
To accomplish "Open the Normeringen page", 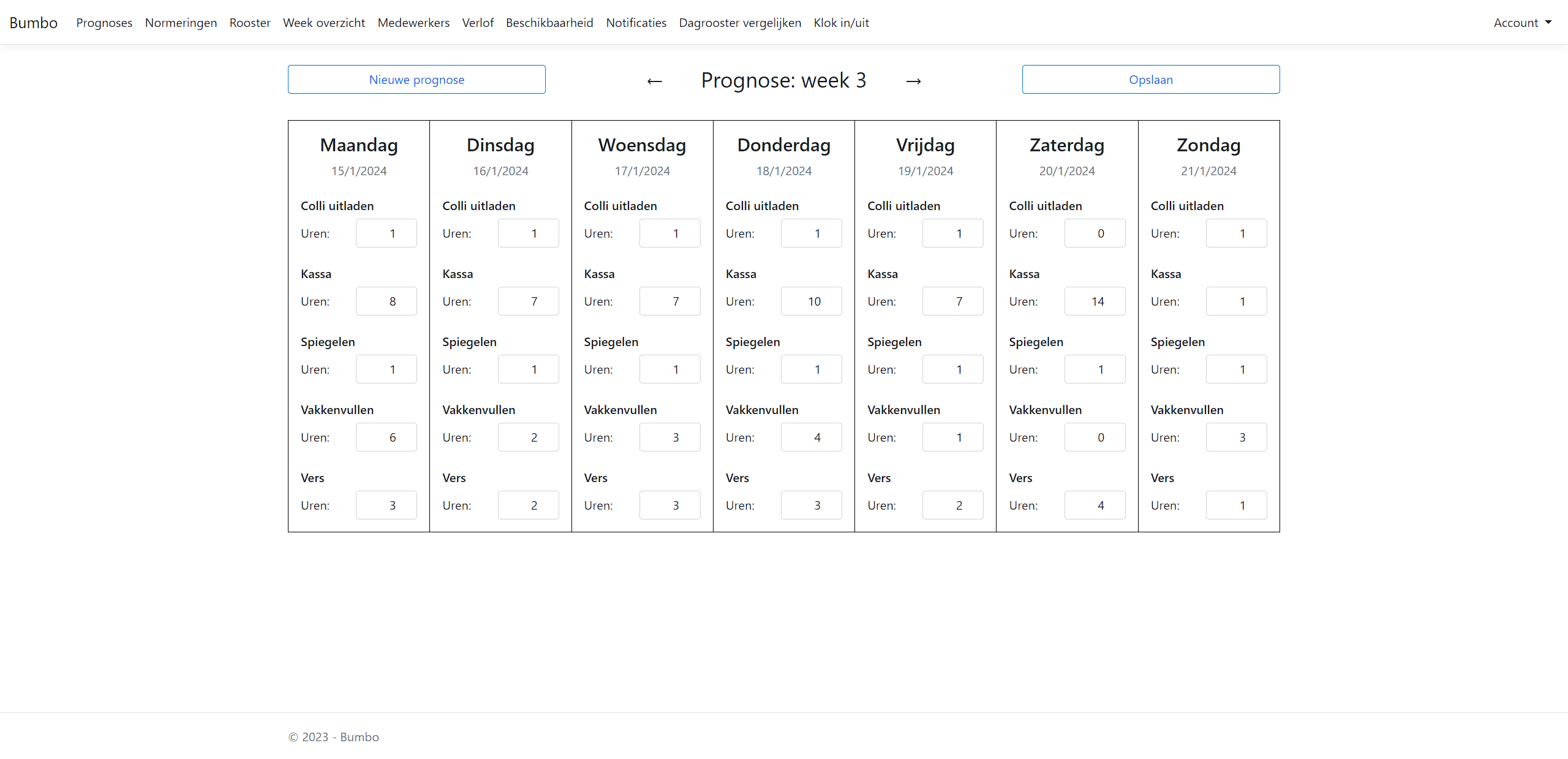I will coord(181,23).
